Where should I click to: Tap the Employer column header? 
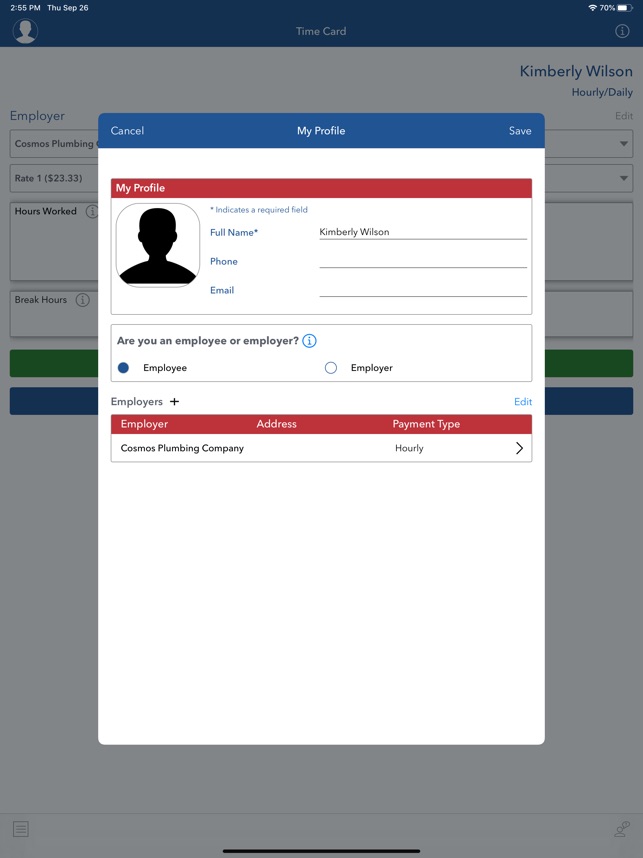pyautogui.click(x=144, y=424)
